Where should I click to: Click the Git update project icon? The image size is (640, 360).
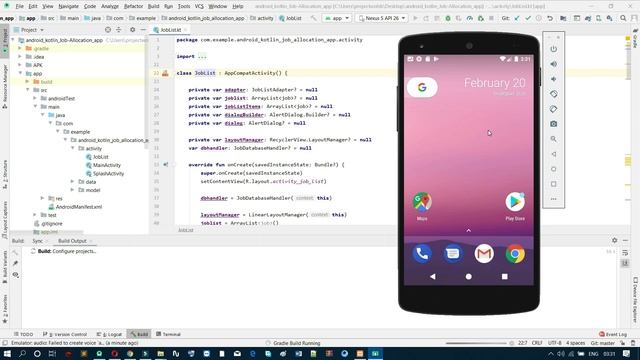(x=517, y=18)
